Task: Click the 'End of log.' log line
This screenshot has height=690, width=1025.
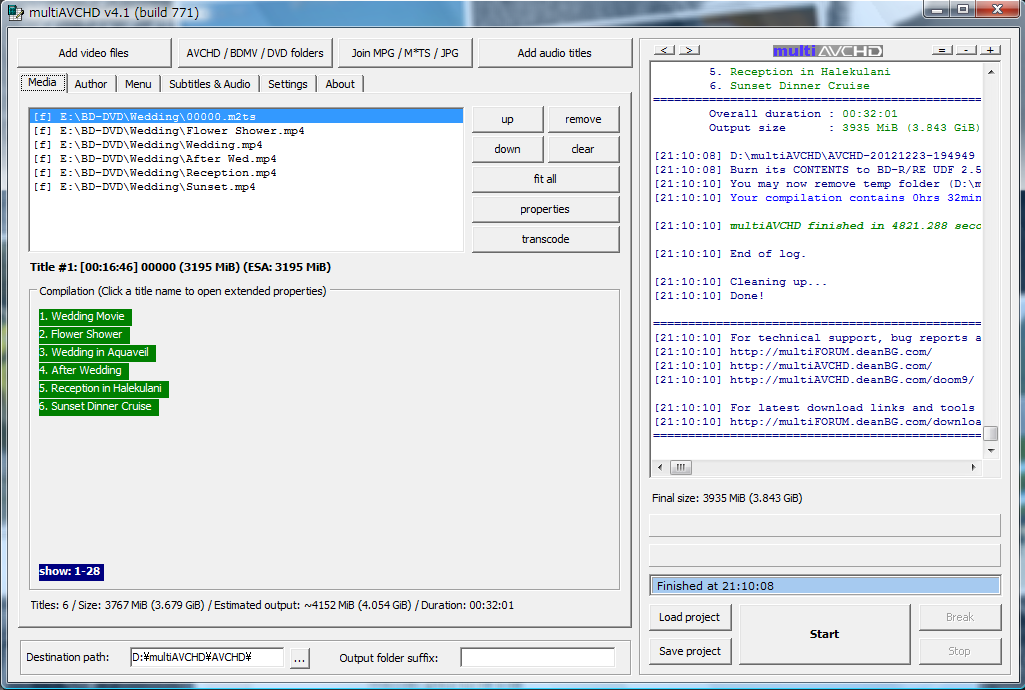Action: (x=730, y=254)
